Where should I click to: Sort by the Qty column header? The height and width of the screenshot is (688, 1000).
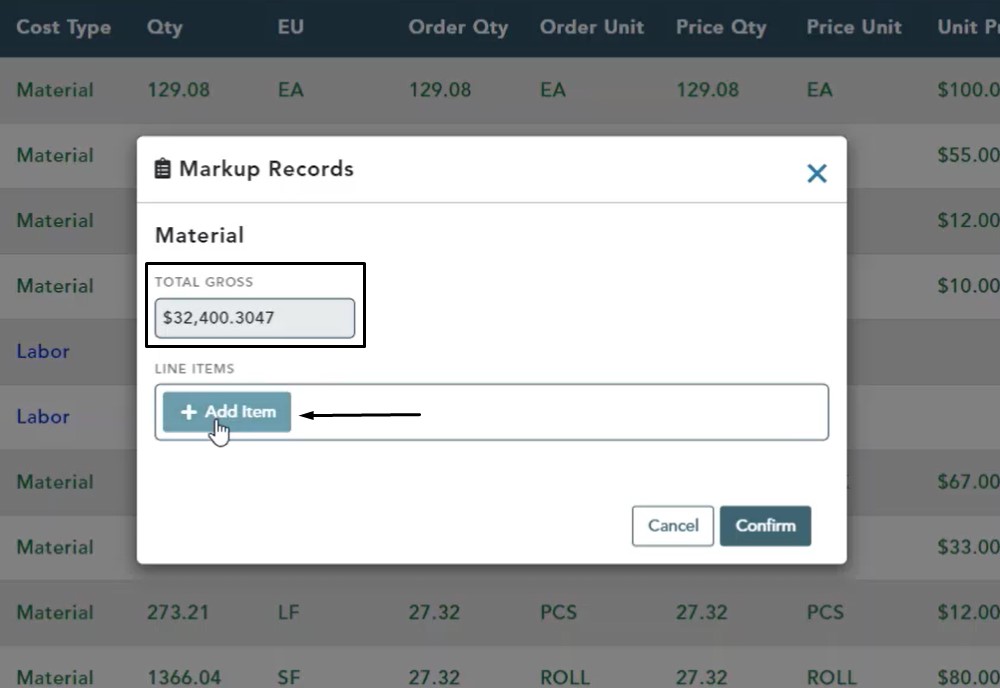(165, 27)
